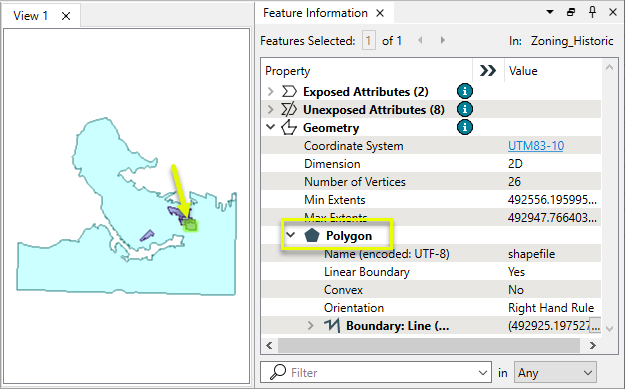The height and width of the screenshot is (389, 625).
Task: Go to next selected feature arrow
Action: (x=442, y=40)
